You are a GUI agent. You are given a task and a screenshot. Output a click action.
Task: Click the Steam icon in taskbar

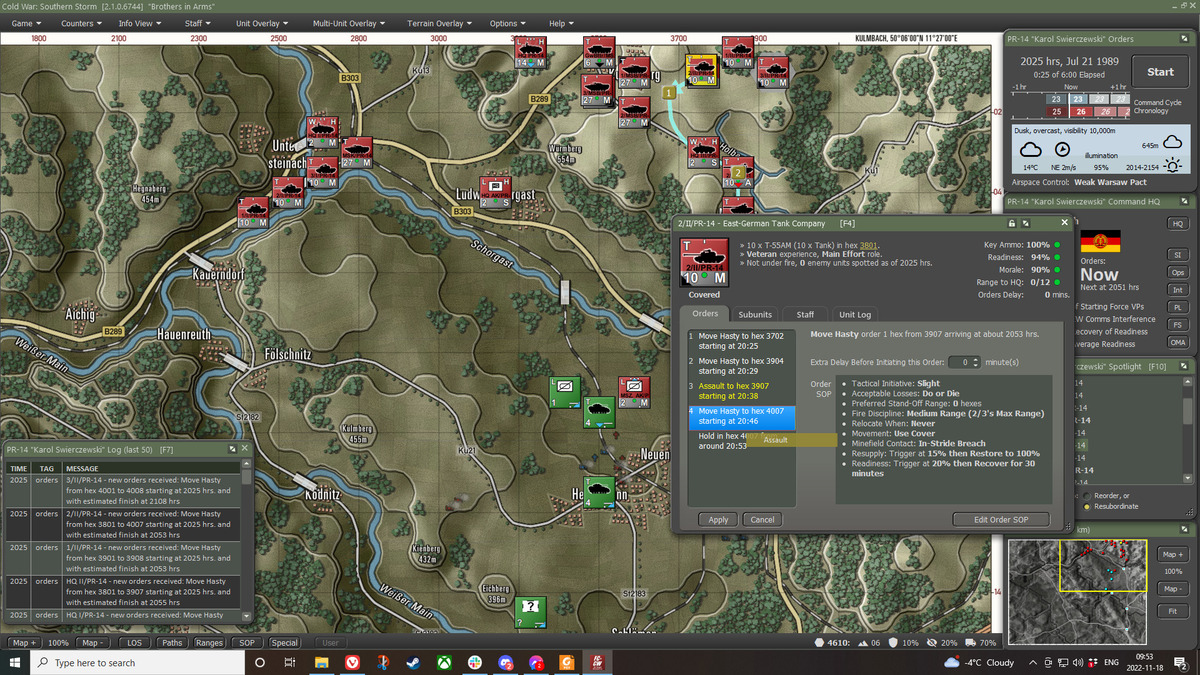pos(412,662)
